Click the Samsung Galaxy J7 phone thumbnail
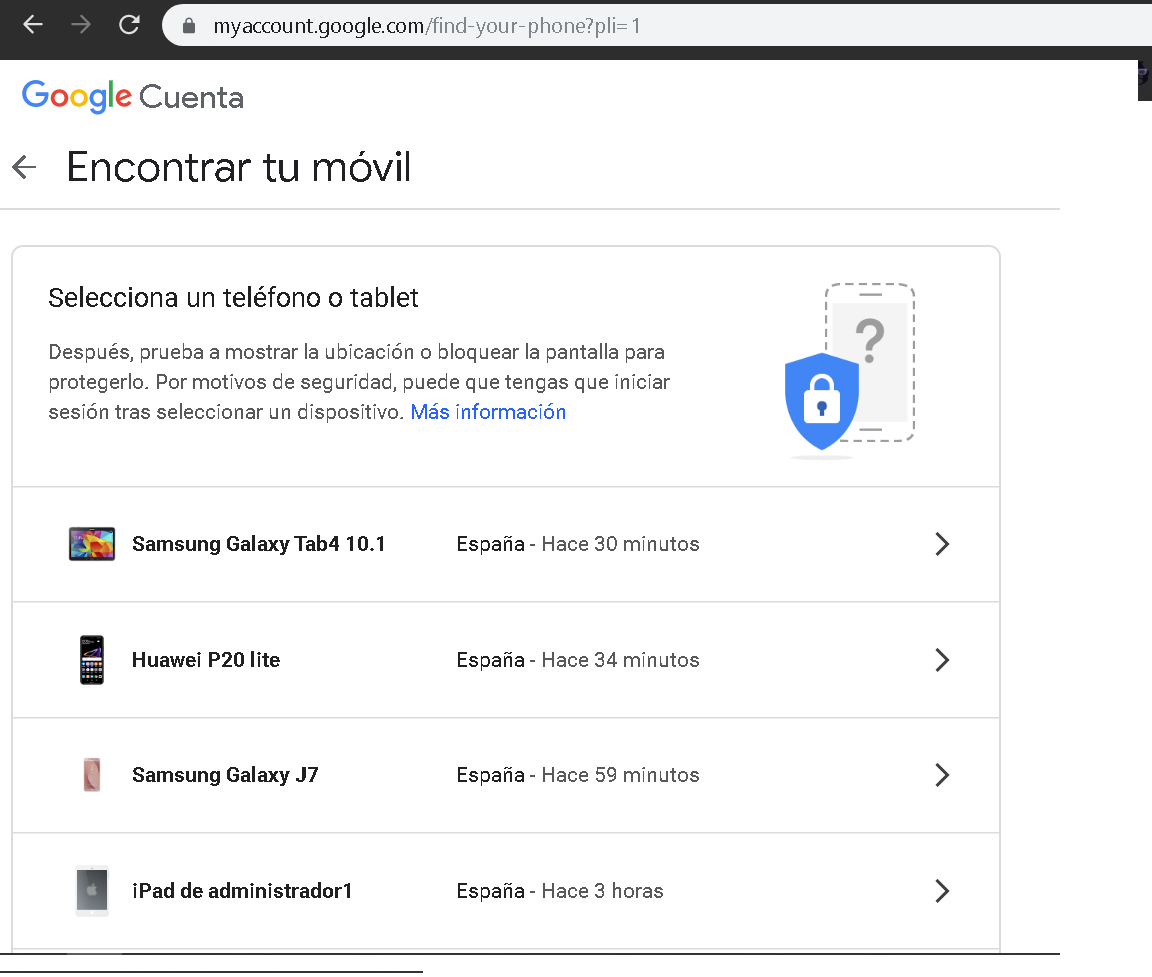 (x=92, y=775)
